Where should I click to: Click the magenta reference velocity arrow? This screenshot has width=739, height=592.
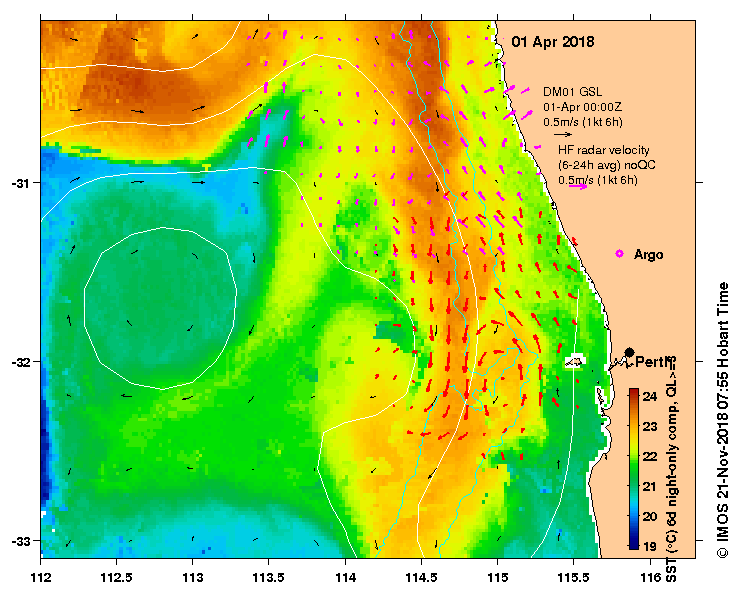click(578, 187)
